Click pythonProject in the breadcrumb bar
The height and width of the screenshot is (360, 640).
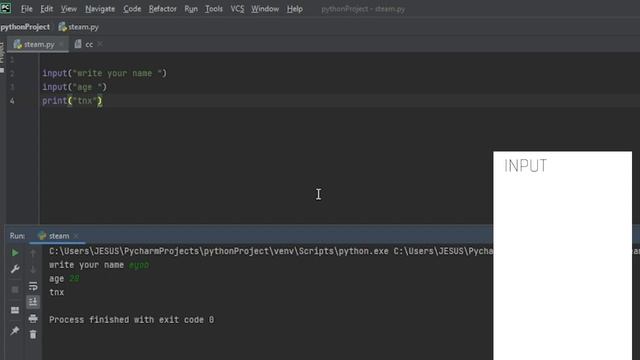25,27
